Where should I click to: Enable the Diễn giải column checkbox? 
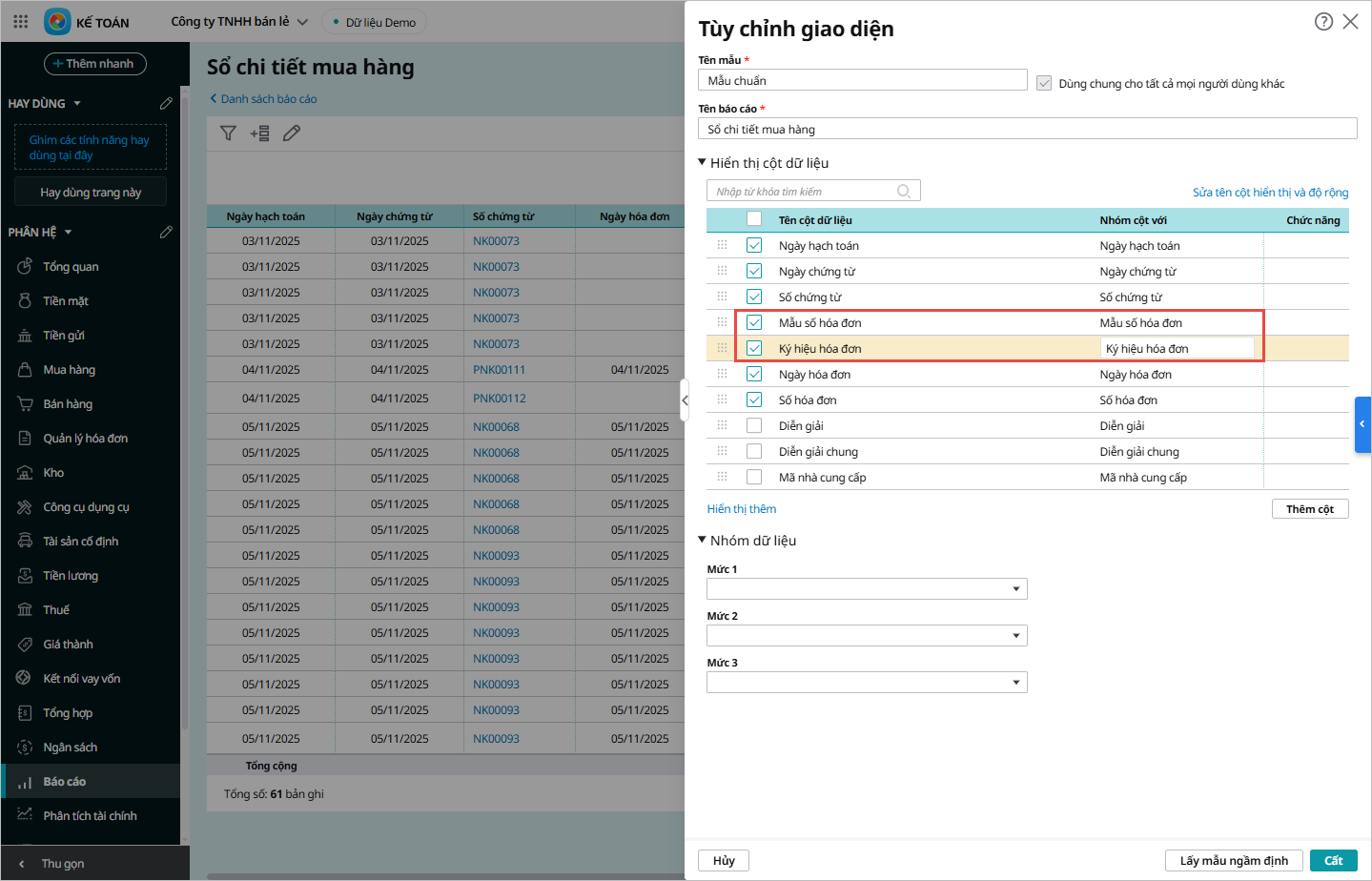(x=754, y=426)
